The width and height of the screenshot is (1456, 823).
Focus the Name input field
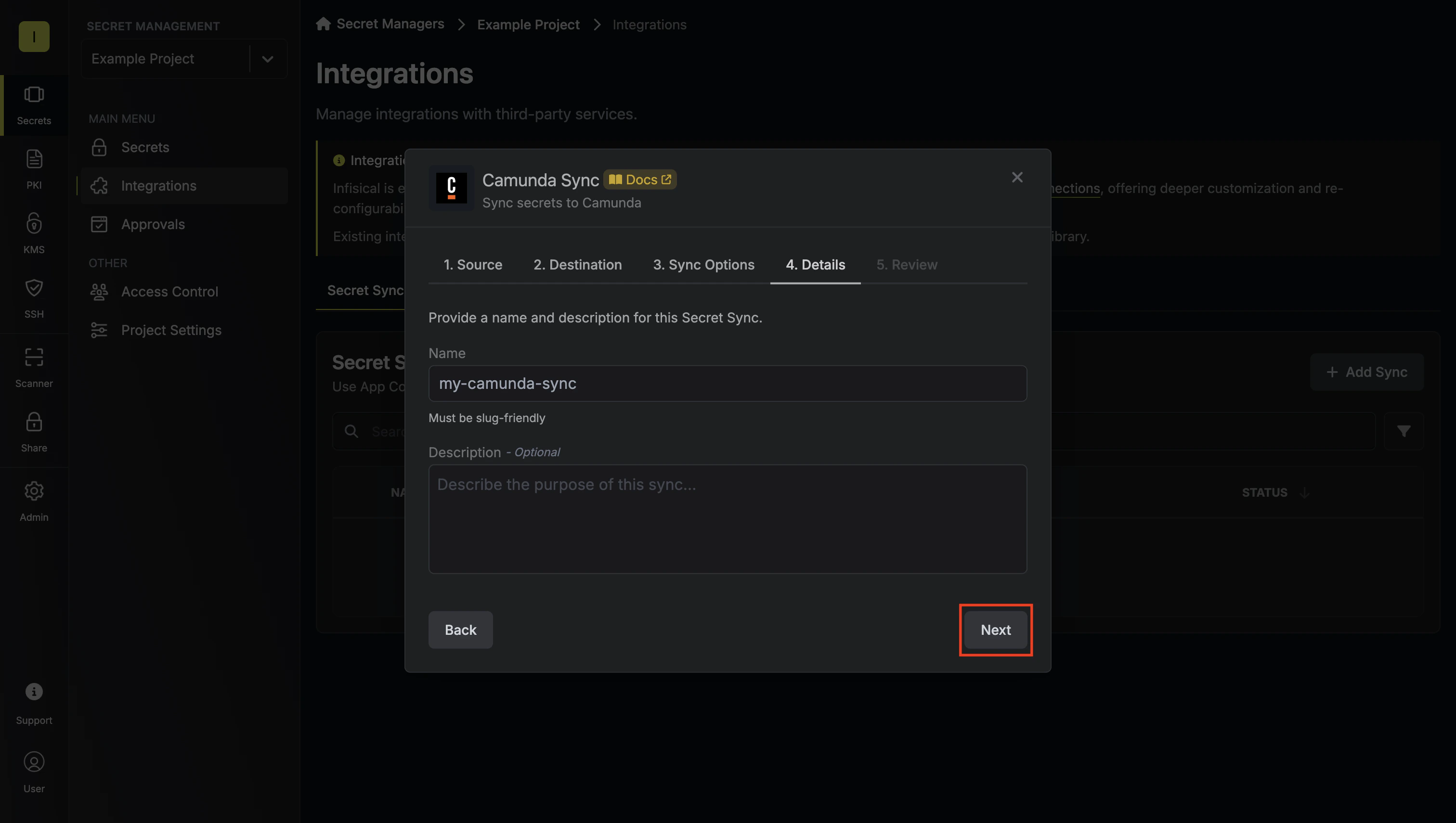coord(727,383)
